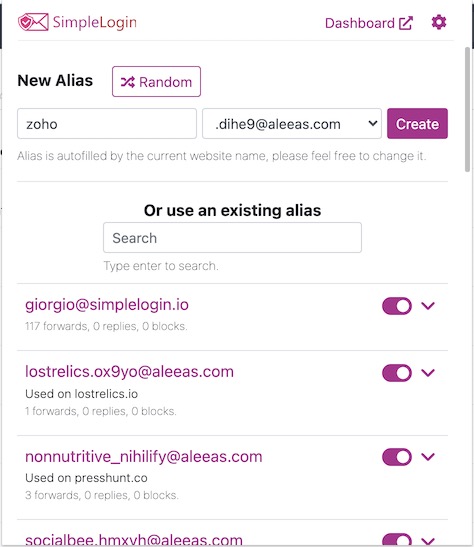Image resolution: width=474 pixels, height=547 pixels.
Task: Toggle the socialbee.hmxvh@aleeas.com alias switch
Action: click(397, 539)
